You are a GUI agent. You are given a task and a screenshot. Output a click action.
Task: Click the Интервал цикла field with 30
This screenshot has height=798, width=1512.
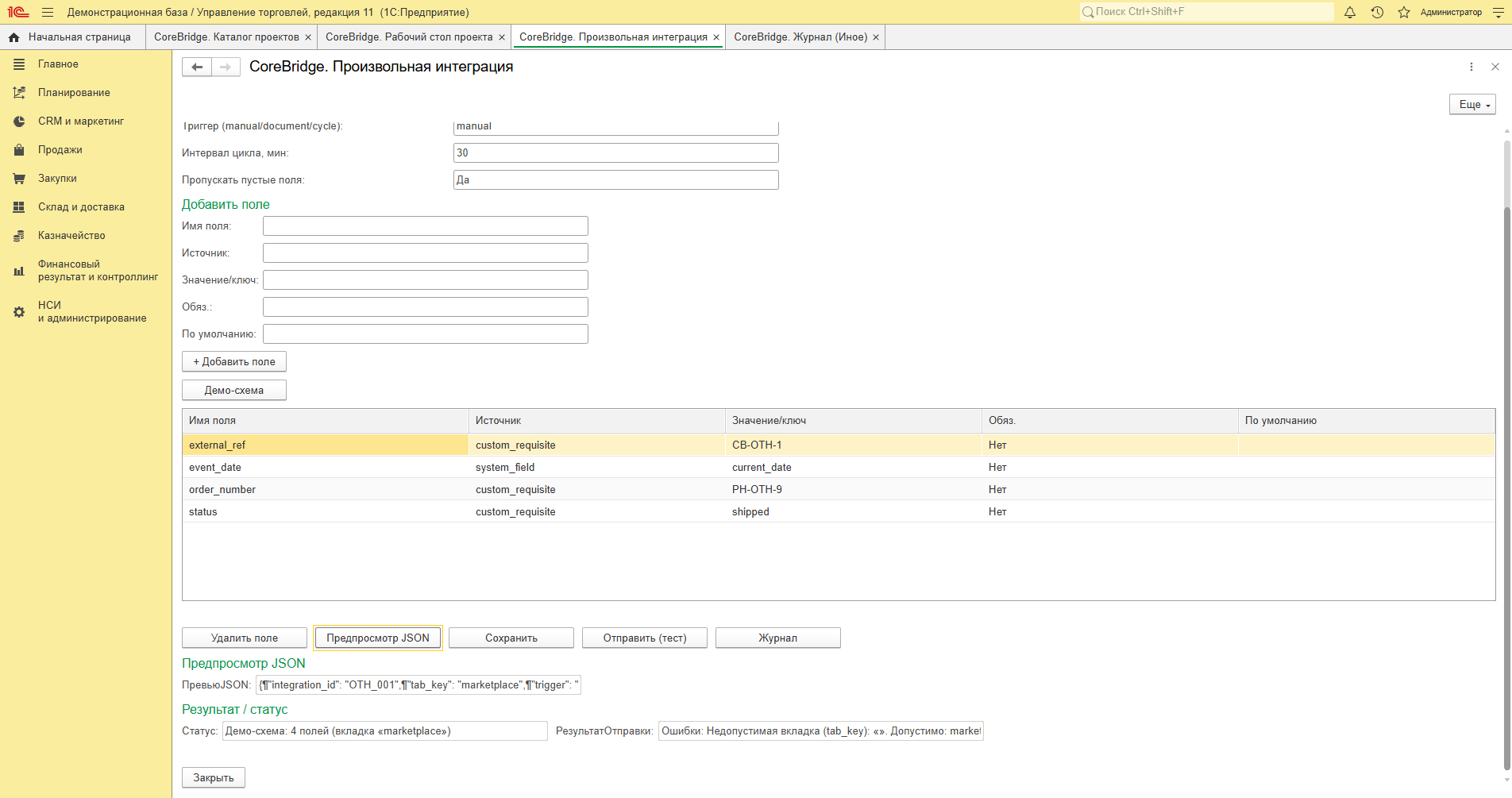point(616,153)
